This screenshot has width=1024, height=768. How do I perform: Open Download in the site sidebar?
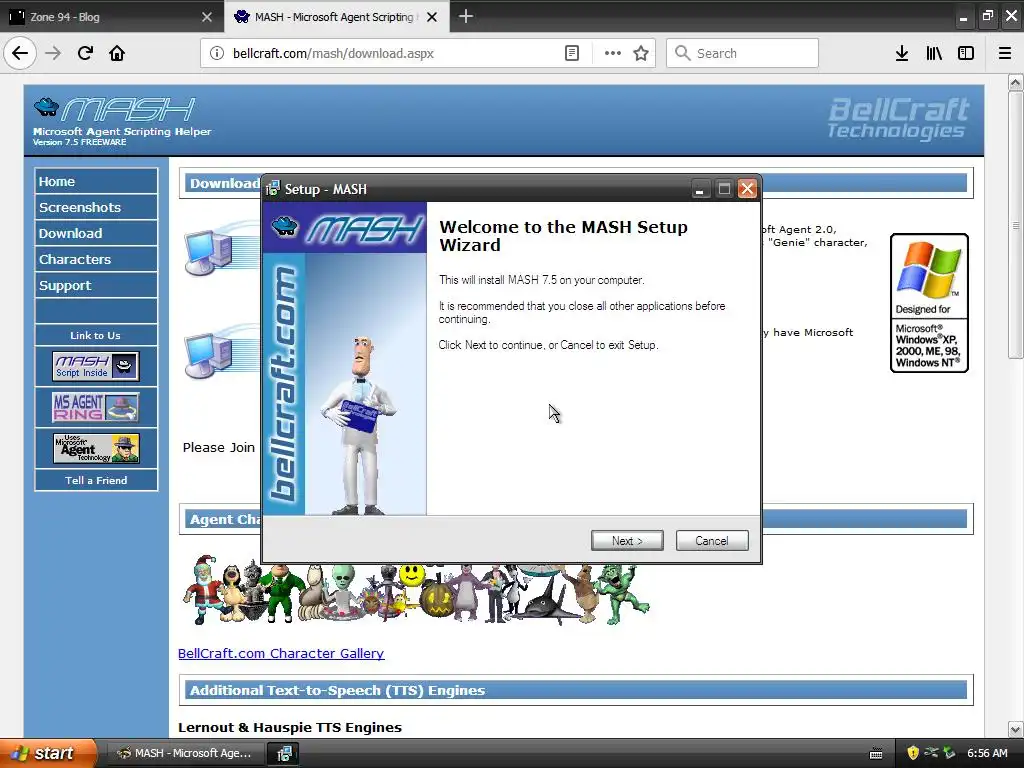[96, 233]
